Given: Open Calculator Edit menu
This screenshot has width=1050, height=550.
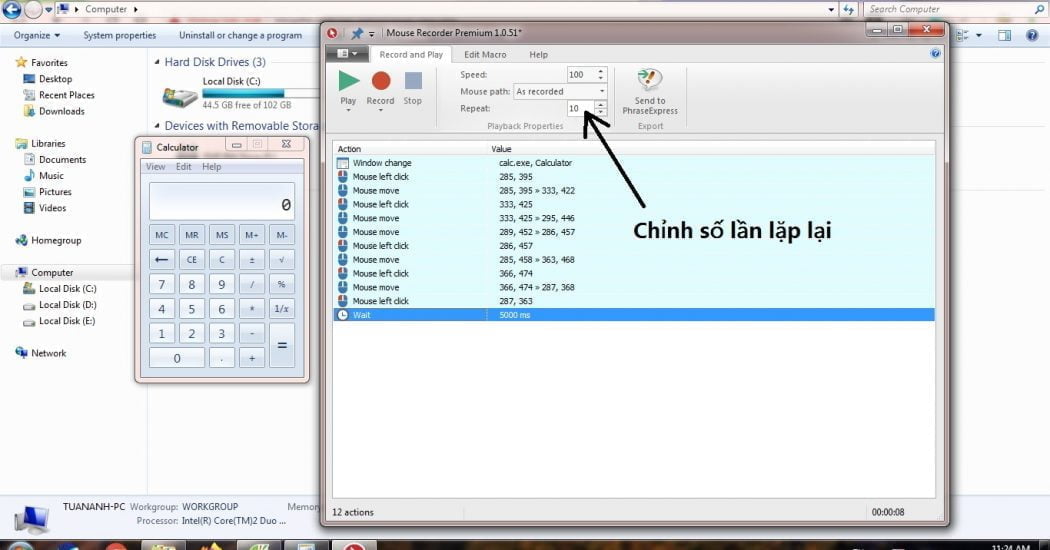Looking at the screenshot, I should (183, 167).
